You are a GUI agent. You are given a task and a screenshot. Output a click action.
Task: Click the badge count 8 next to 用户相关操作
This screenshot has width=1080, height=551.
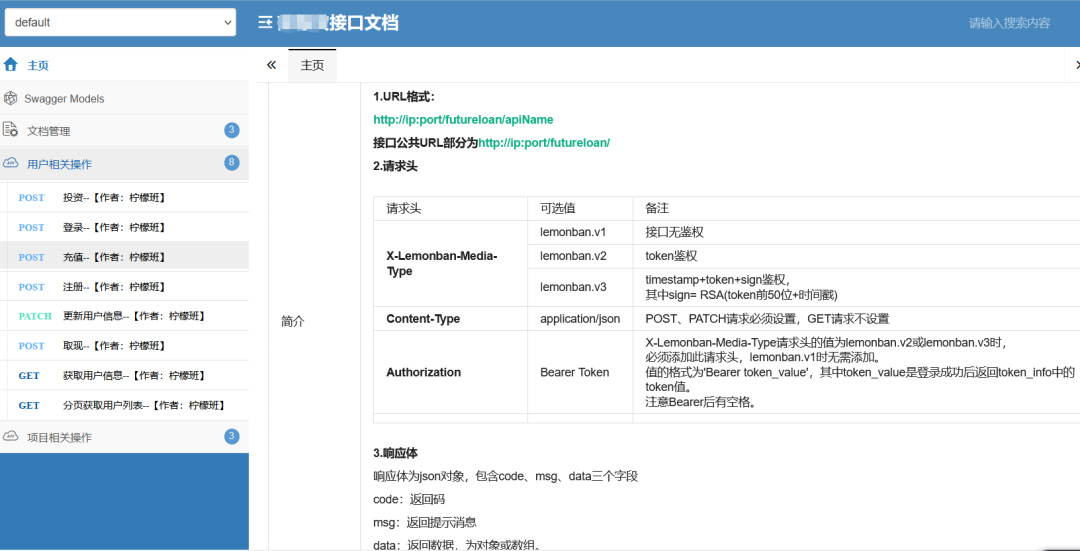(x=232, y=163)
